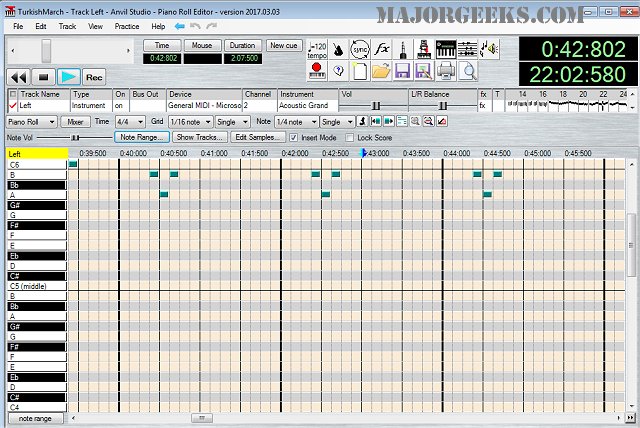Toggle the track list header checkbox
The width and height of the screenshot is (640, 428).
click(x=13, y=94)
